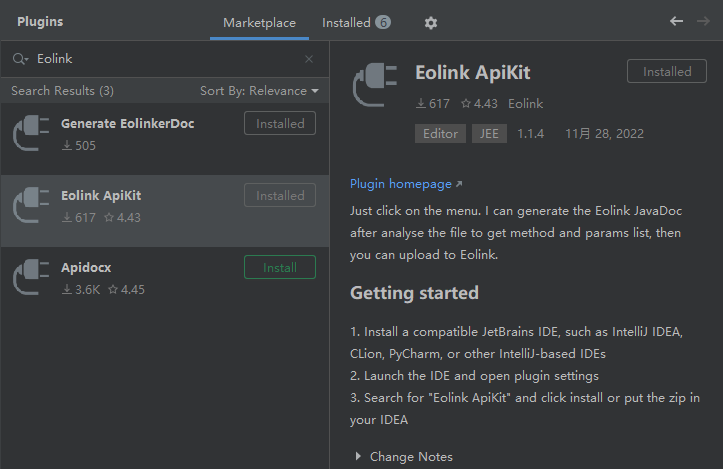
Task: Click the JEE tag
Action: [489, 134]
